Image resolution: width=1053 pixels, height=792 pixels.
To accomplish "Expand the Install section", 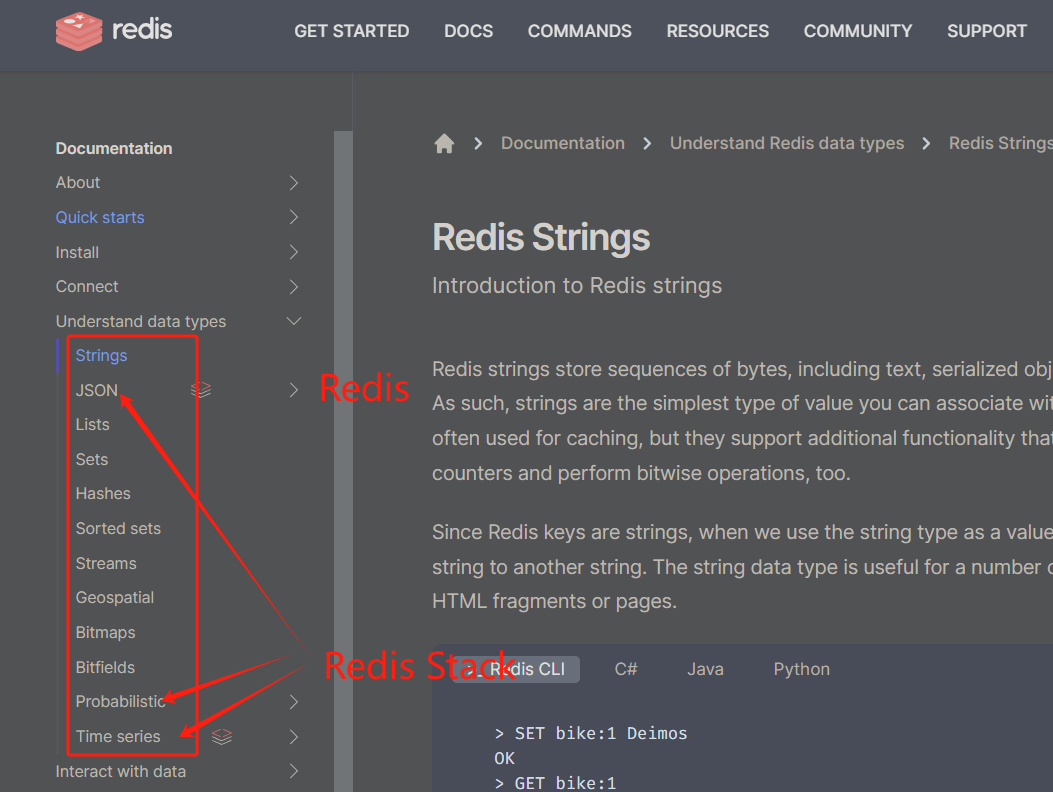I will pyautogui.click(x=293, y=252).
